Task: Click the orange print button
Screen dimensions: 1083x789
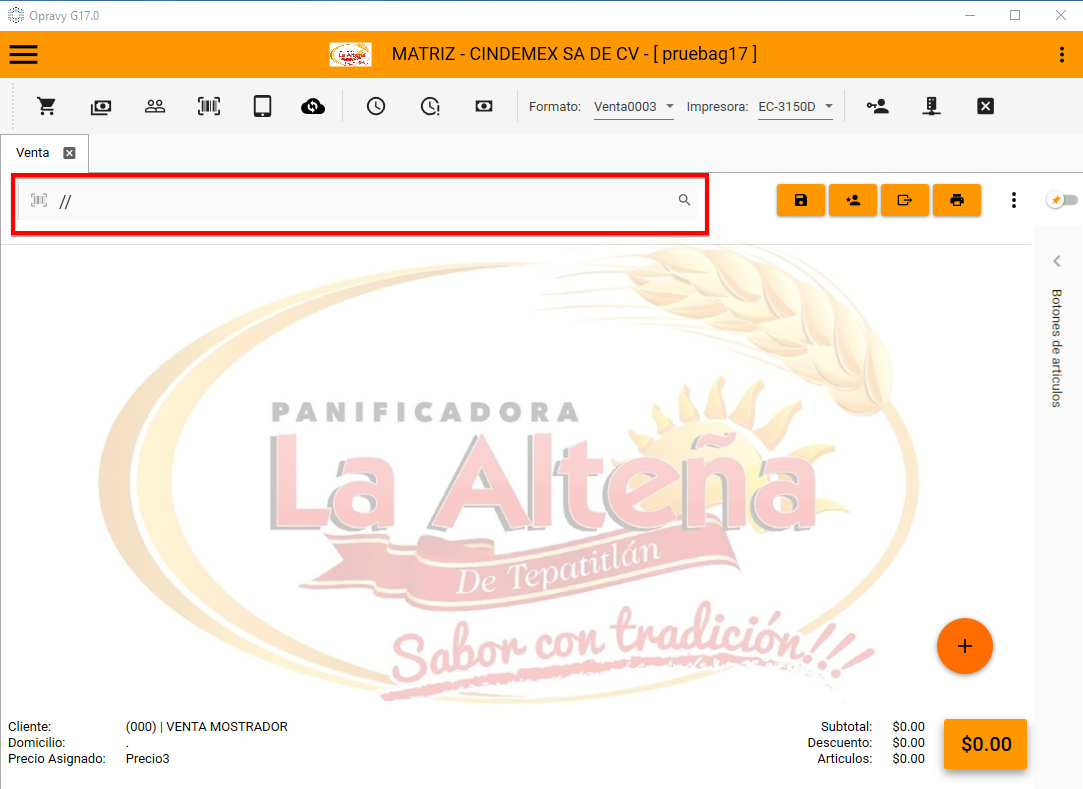Action: click(x=957, y=200)
